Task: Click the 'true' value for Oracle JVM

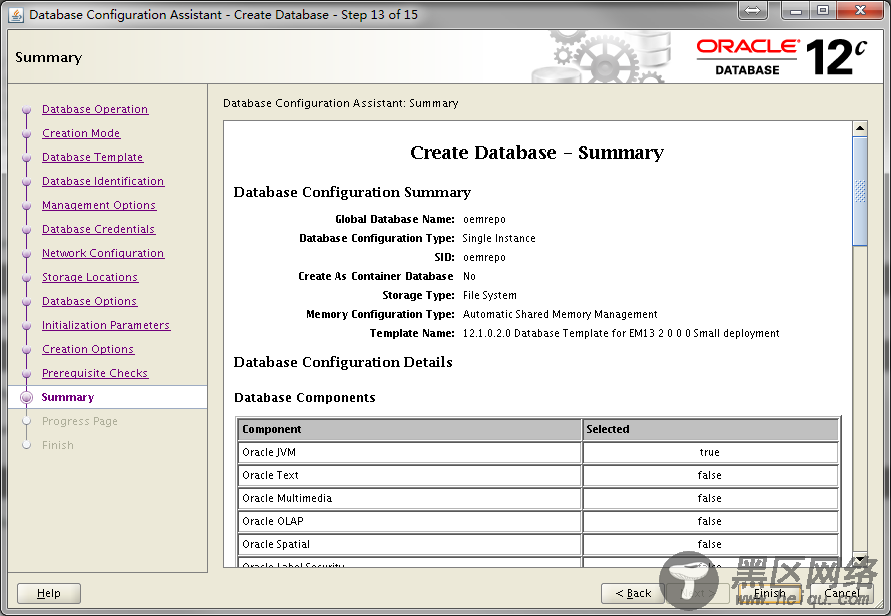Action: (x=710, y=452)
